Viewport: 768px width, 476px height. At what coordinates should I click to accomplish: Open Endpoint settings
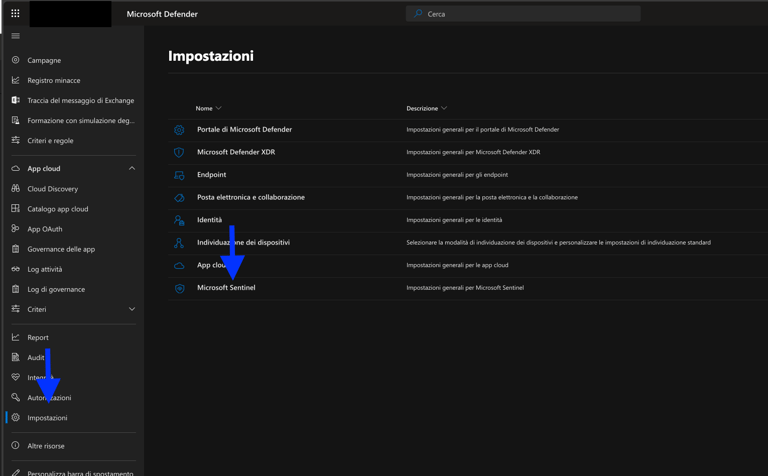click(x=212, y=174)
